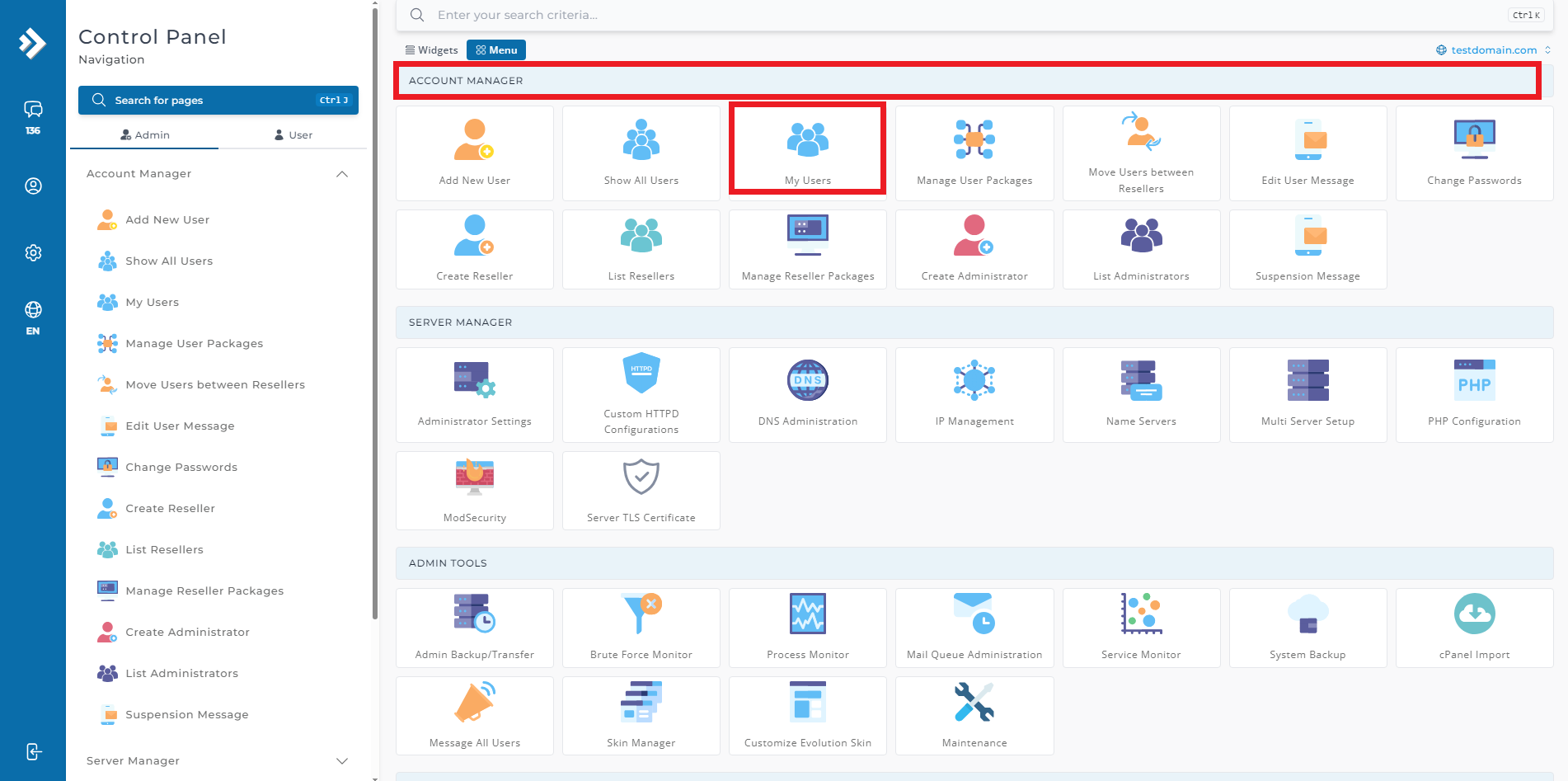Open the settings gear in left rail
This screenshot has height=781, width=1568.
(33, 252)
